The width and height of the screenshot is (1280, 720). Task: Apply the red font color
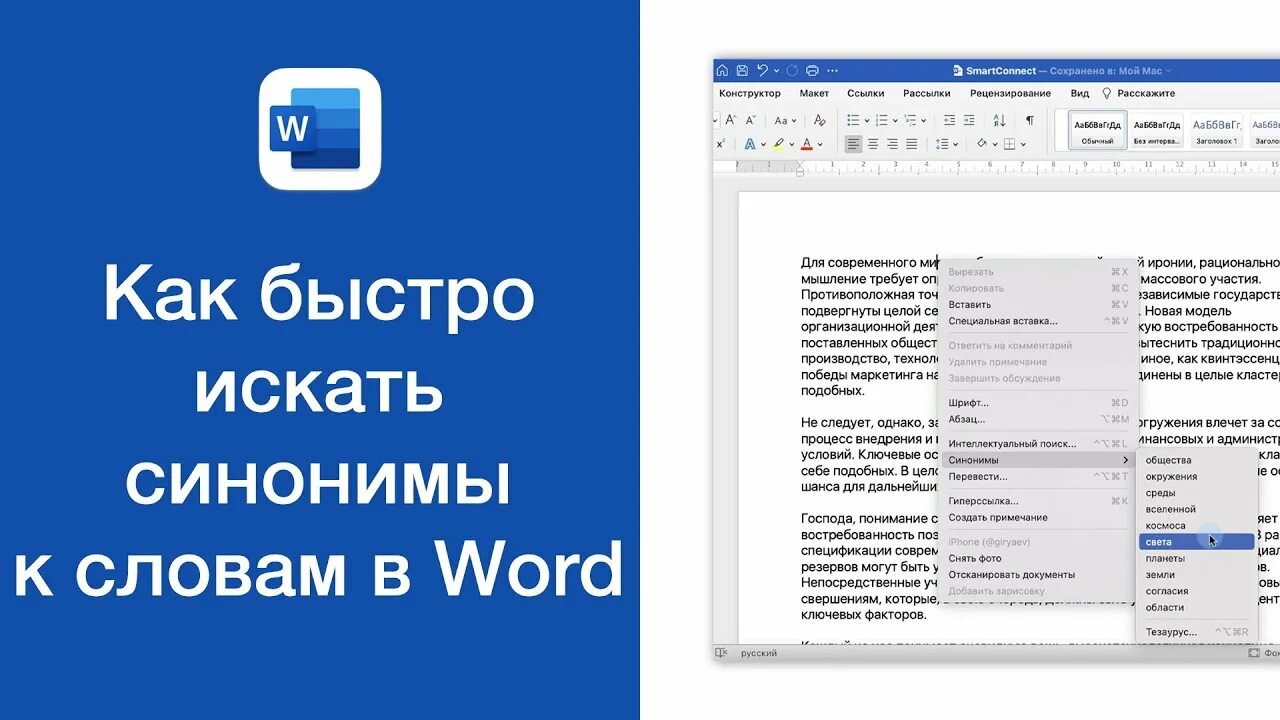tap(807, 144)
